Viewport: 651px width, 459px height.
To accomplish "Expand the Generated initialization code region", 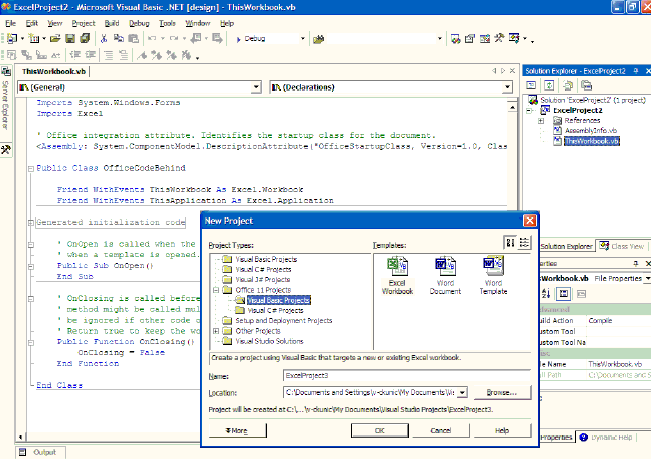I will pos(31,223).
